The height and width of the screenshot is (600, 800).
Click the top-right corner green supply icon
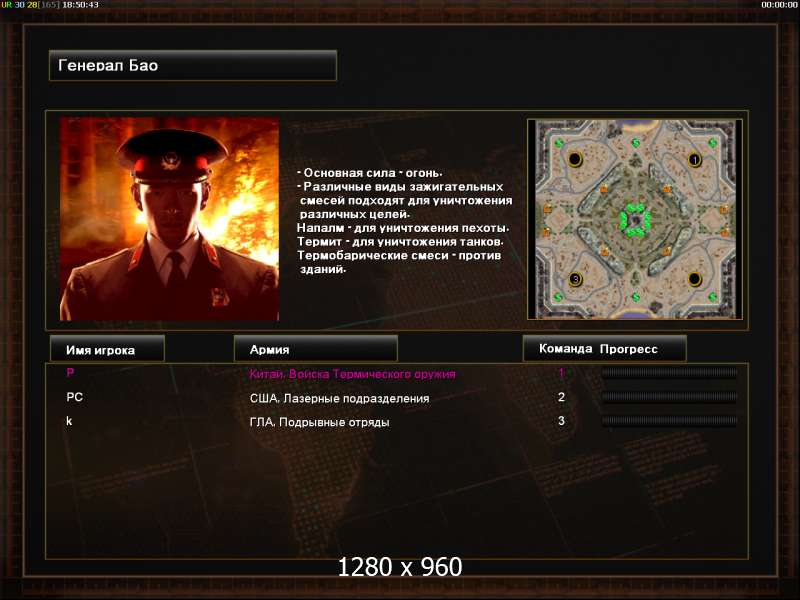713,143
